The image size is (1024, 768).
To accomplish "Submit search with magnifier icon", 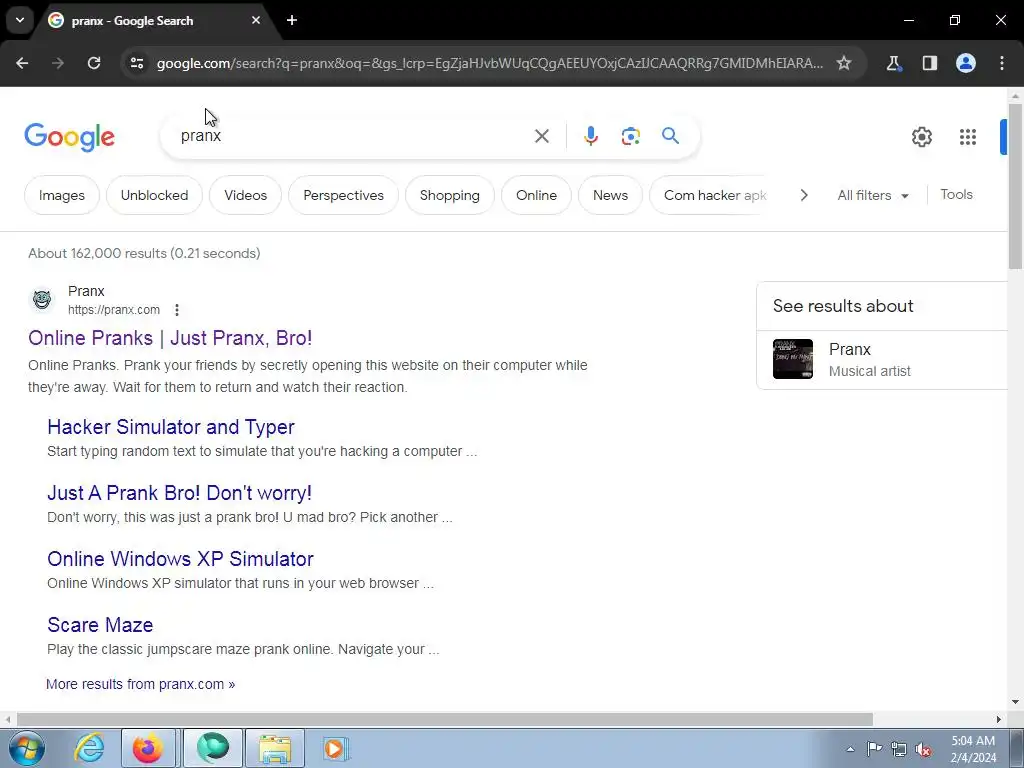I will 670,136.
